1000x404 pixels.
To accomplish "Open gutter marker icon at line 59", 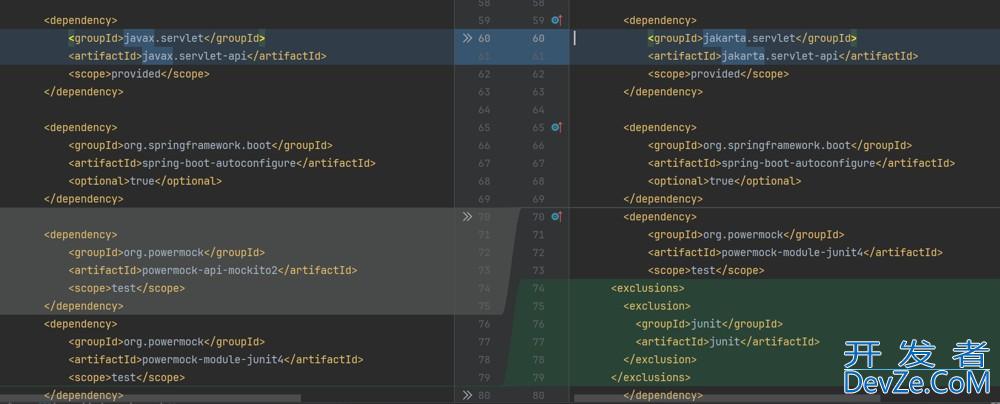I will (556, 20).
